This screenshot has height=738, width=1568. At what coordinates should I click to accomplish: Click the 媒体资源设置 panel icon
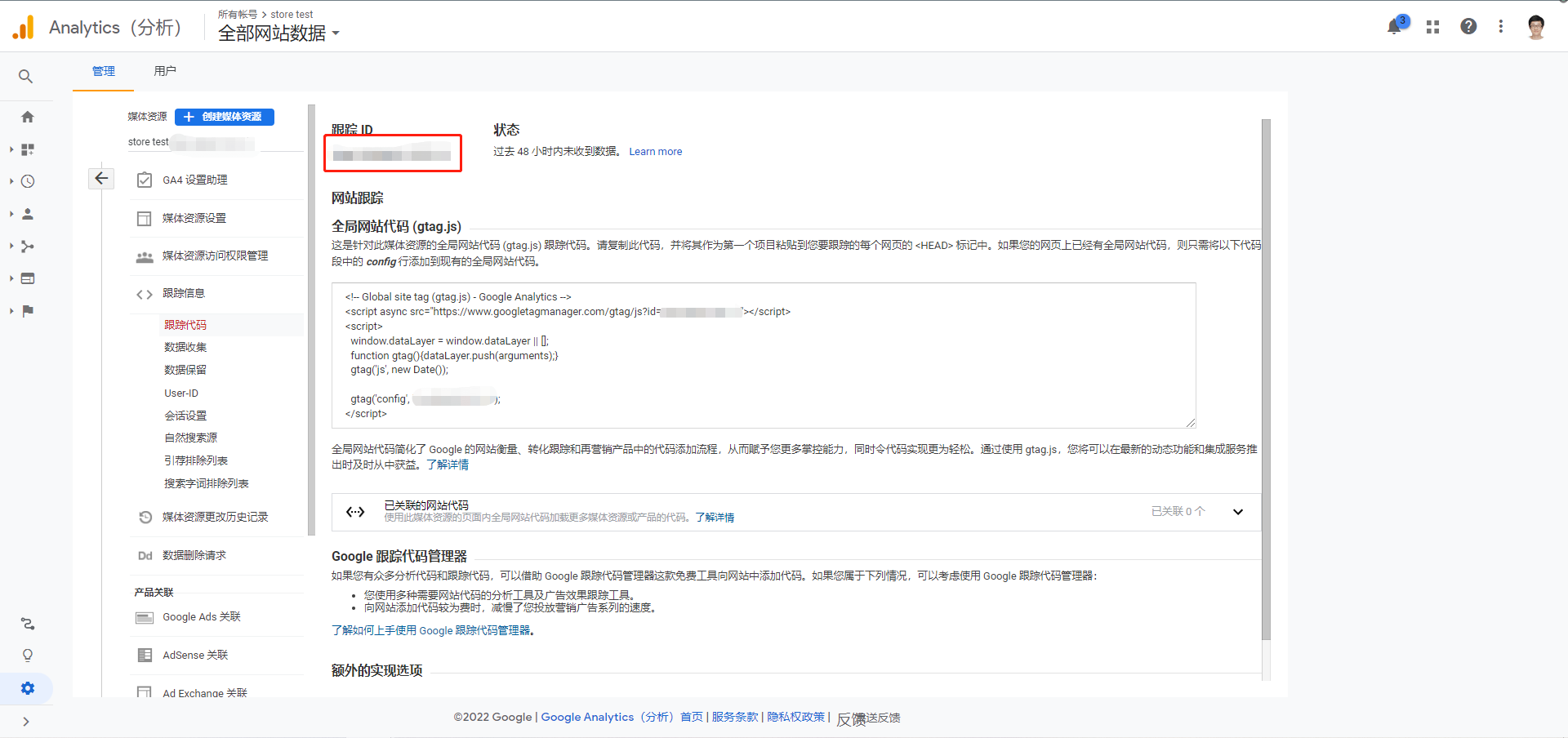[x=145, y=218]
